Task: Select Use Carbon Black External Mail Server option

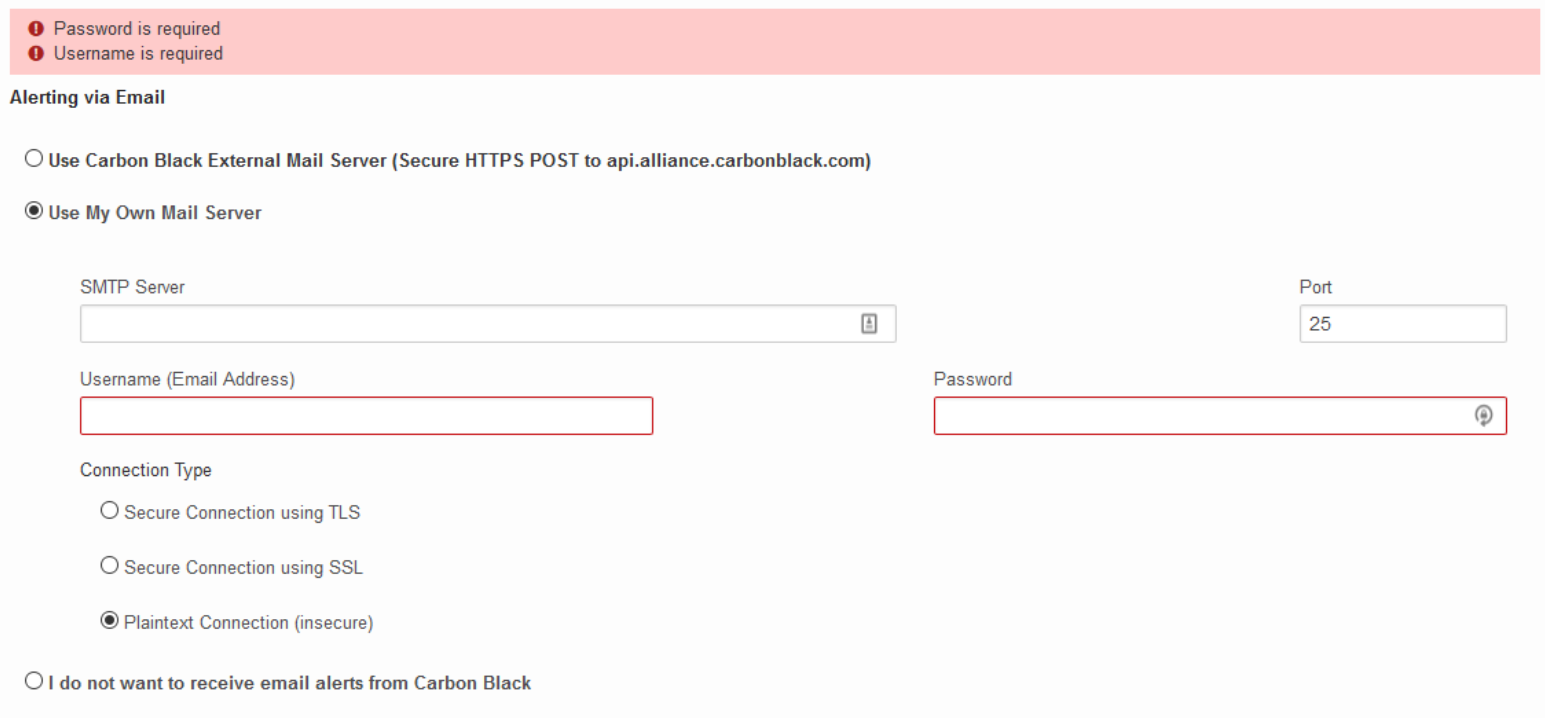Action: coord(34,160)
